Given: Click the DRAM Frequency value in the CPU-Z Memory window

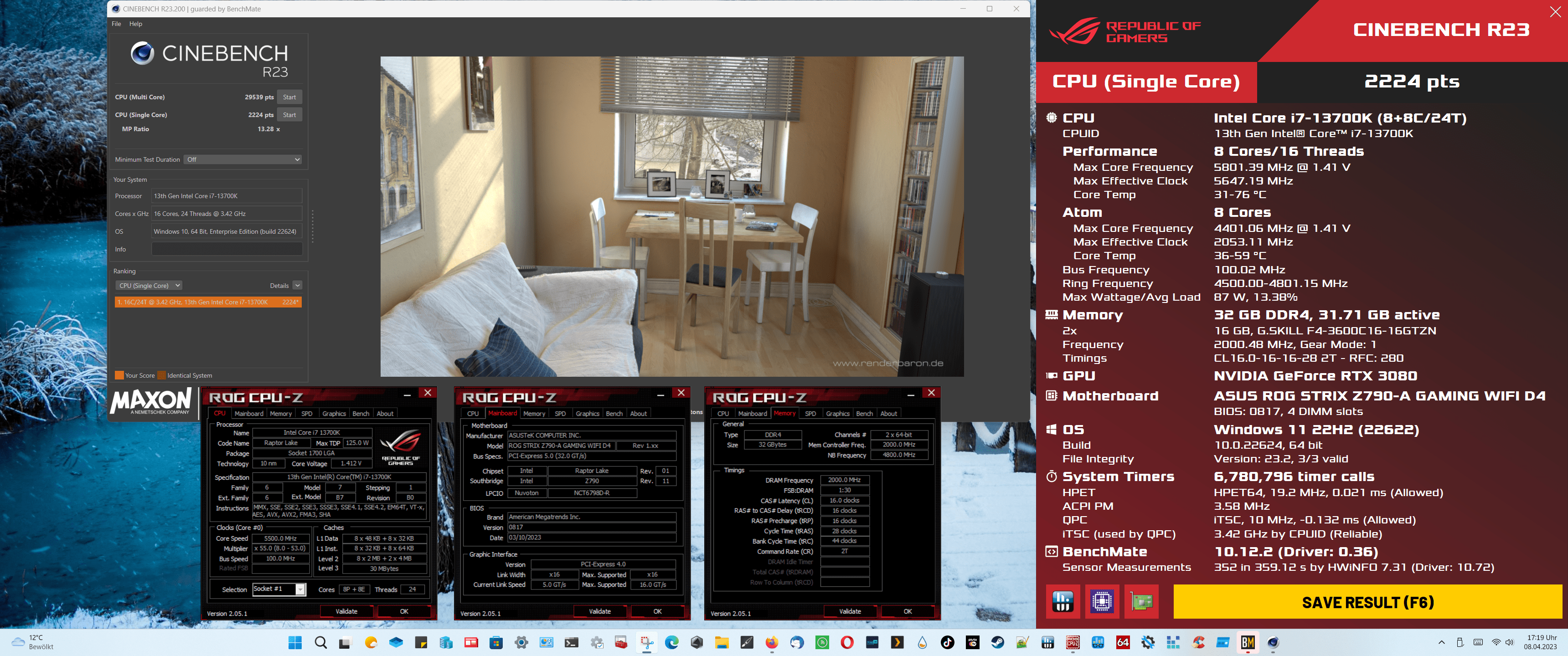Looking at the screenshot, I should tap(844, 480).
